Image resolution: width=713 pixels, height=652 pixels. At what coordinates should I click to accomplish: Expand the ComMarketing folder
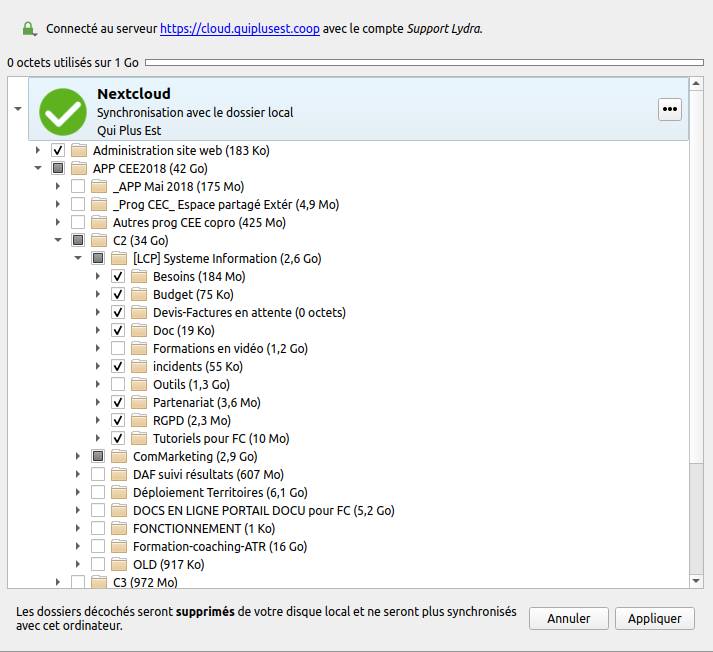78,456
